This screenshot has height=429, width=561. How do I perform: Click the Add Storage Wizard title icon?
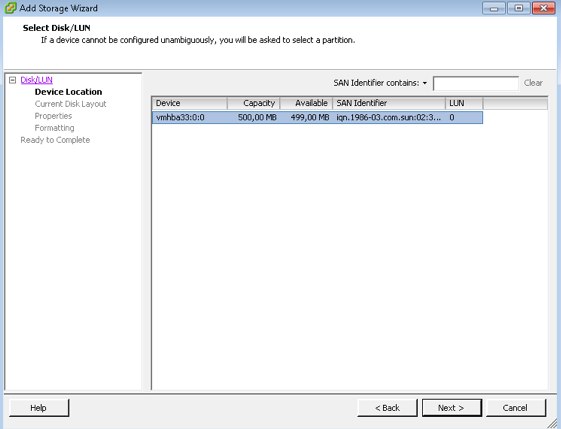[10, 8]
